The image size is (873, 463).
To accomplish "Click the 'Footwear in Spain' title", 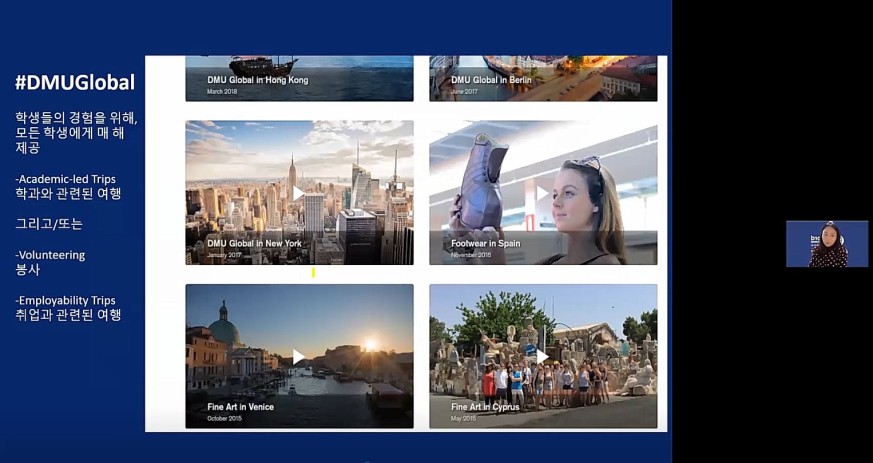I will pyautogui.click(x=485, y=243).
